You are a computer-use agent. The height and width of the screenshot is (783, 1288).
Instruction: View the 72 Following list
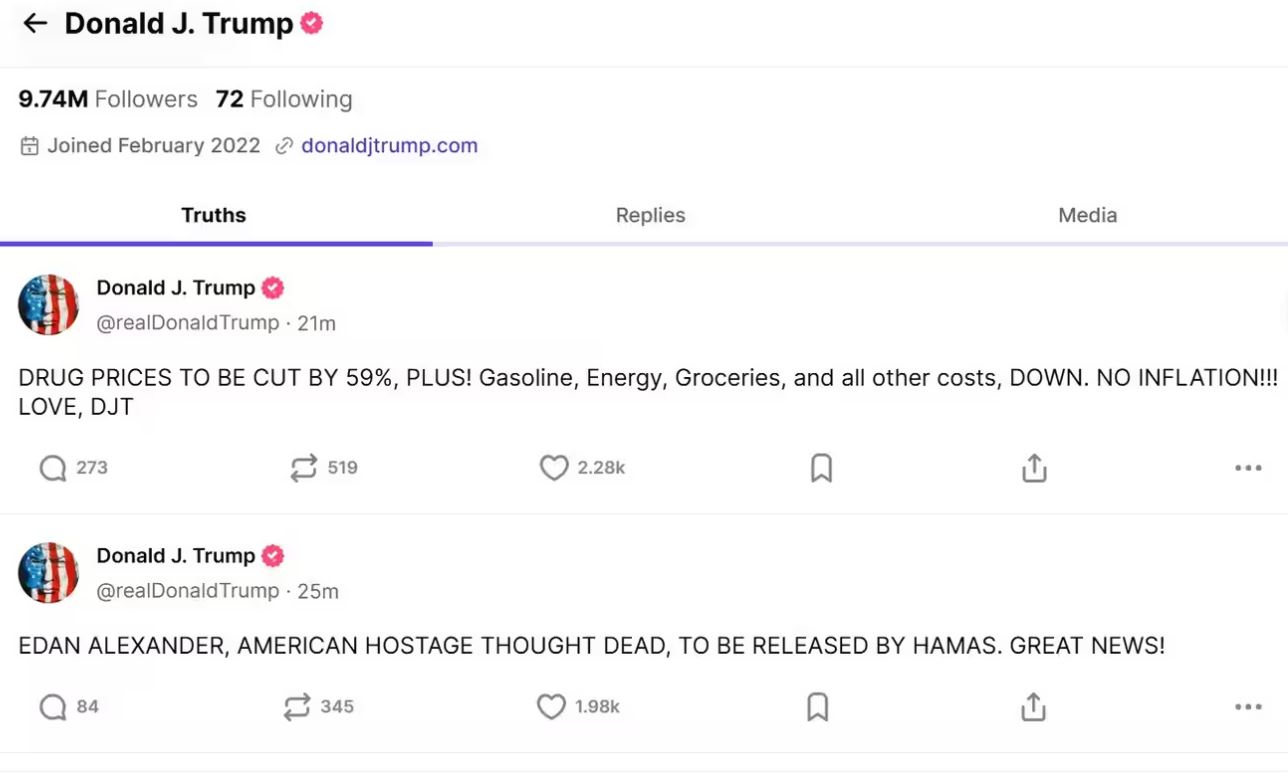(284, 99)
